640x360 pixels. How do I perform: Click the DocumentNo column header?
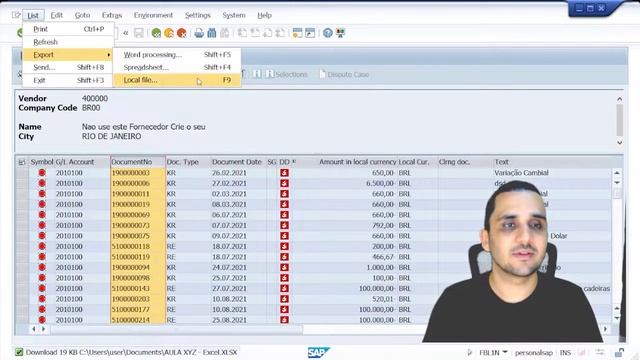pyautogui.click(x=138, y=162)
